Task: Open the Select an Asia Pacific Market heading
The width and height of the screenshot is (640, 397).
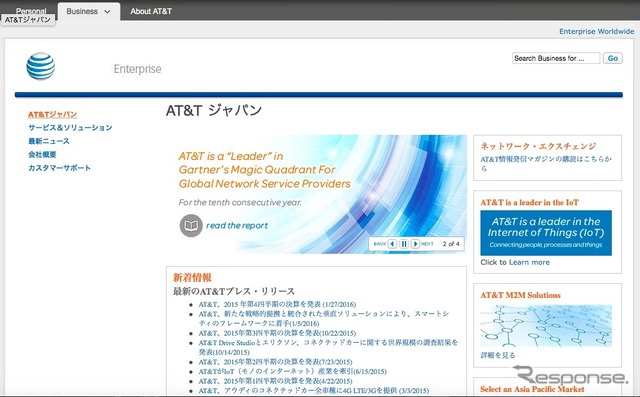Action: point(532,389)
